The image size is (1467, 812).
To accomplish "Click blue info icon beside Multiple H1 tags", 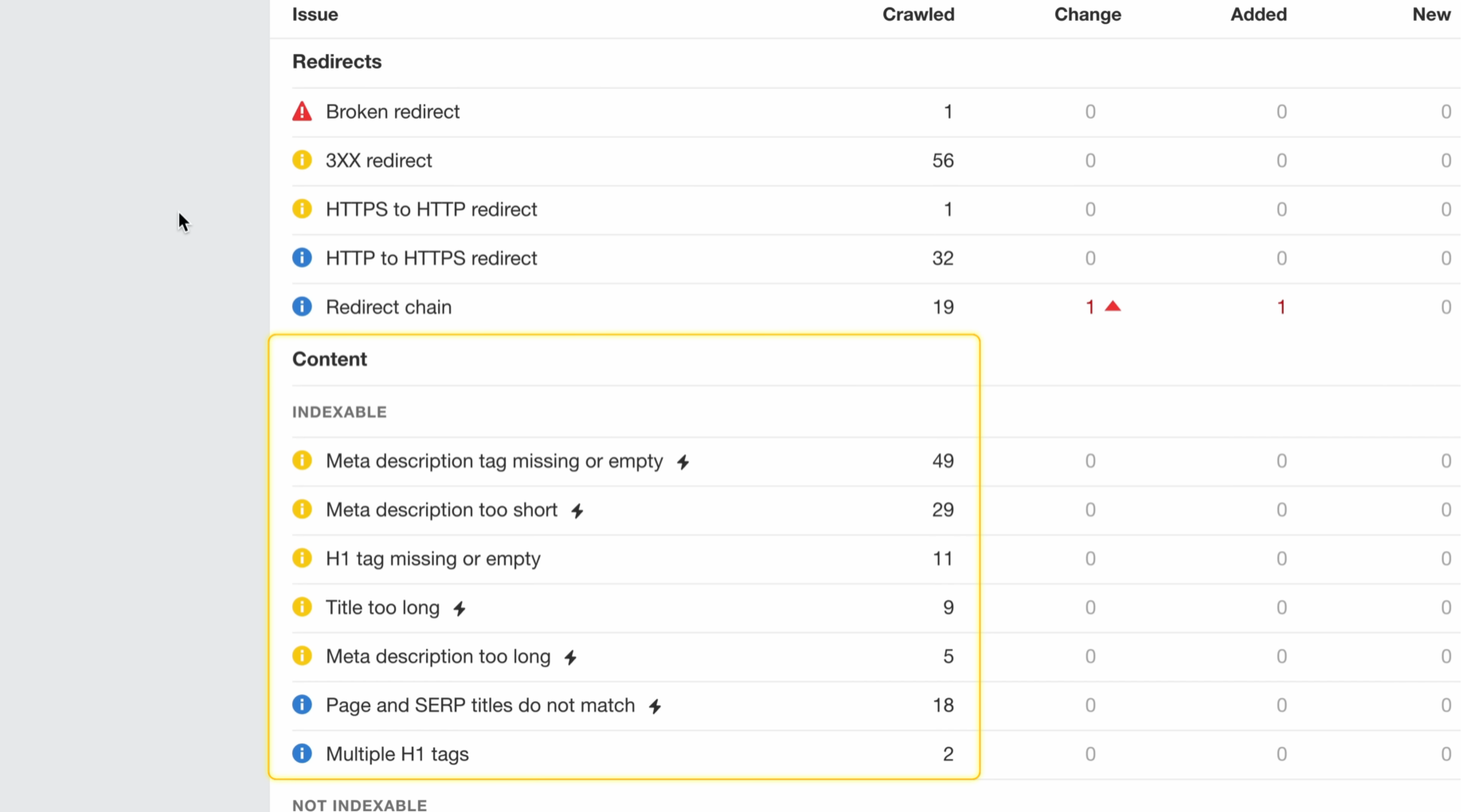I will (302, 753).
